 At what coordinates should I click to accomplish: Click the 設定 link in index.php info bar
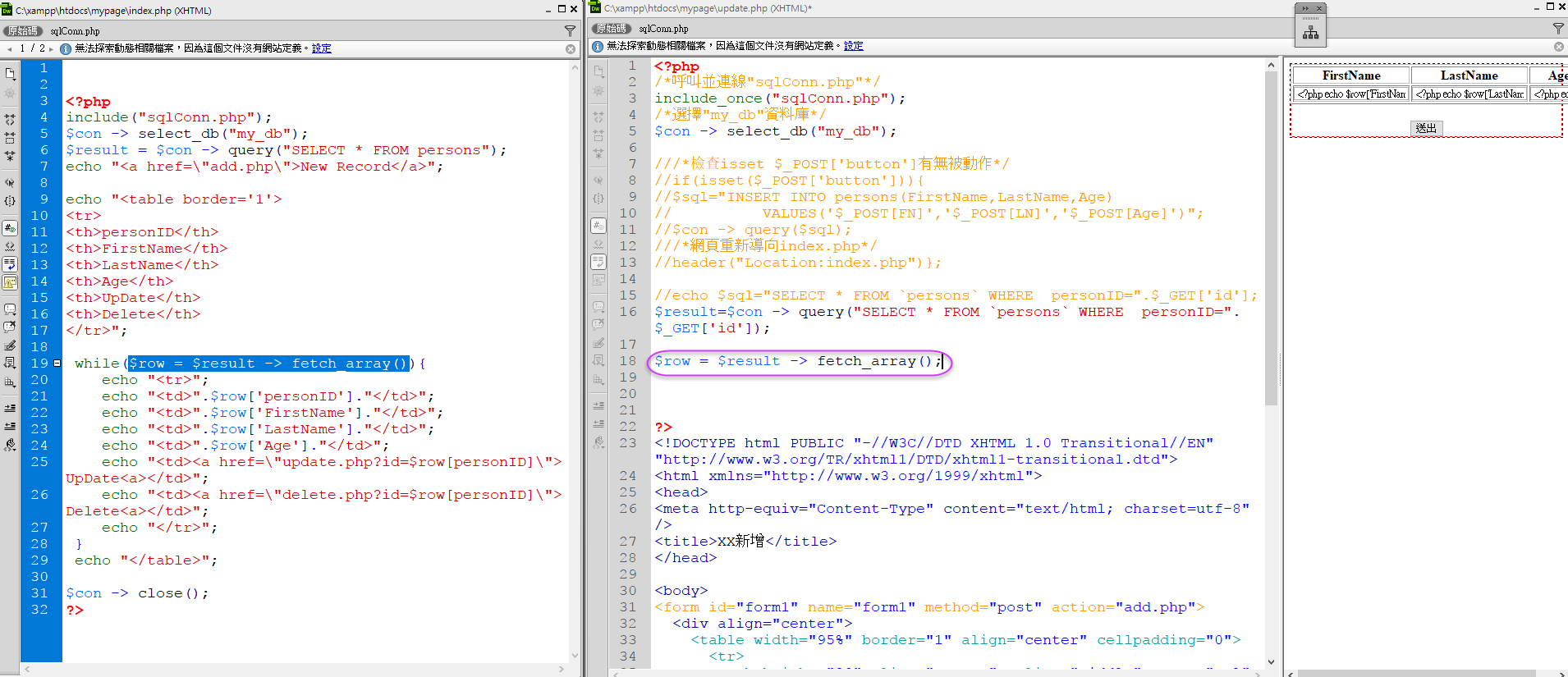point(321,48)
